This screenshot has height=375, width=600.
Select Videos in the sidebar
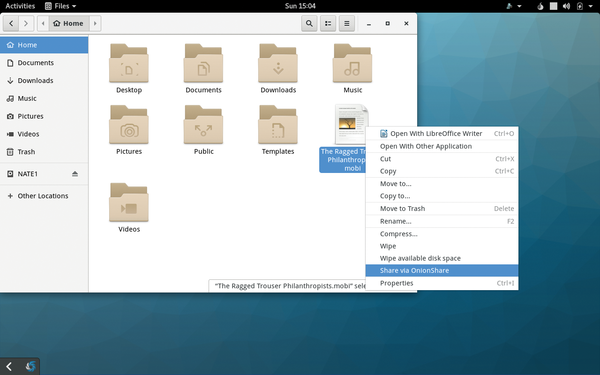pyautogui.click(x=44, y=134)
